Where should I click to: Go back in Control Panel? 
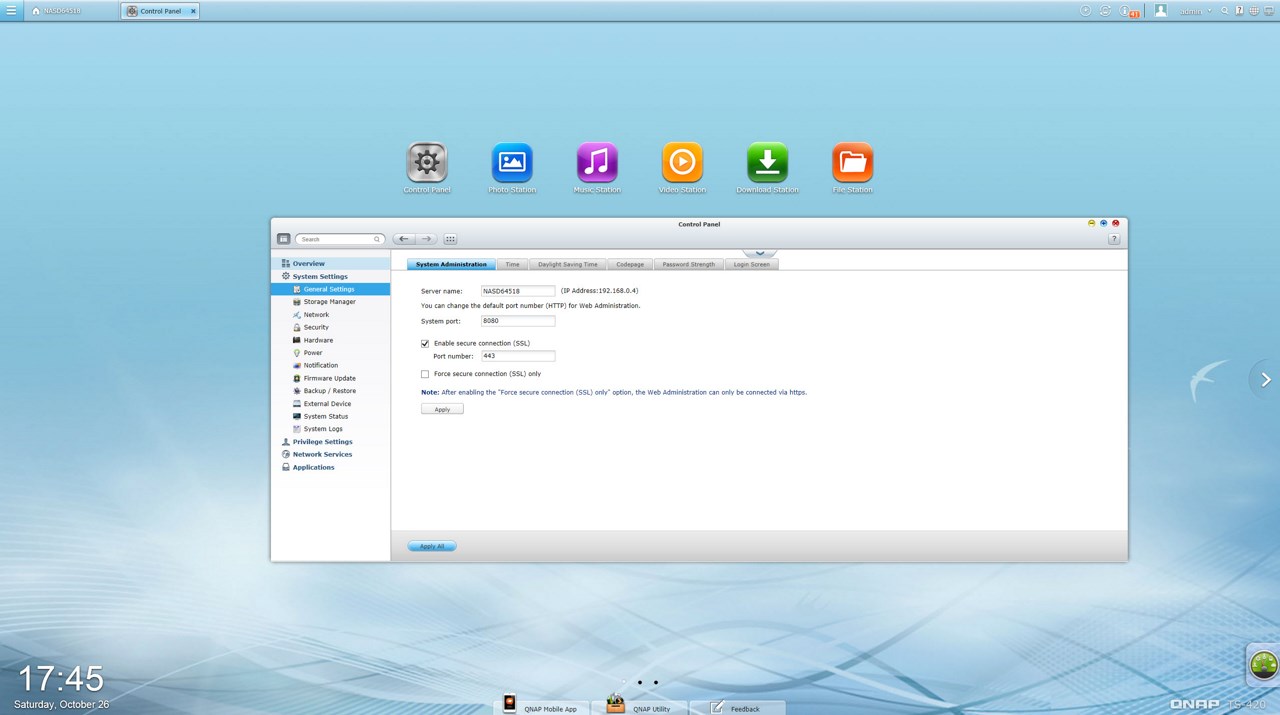coord(403,239)
